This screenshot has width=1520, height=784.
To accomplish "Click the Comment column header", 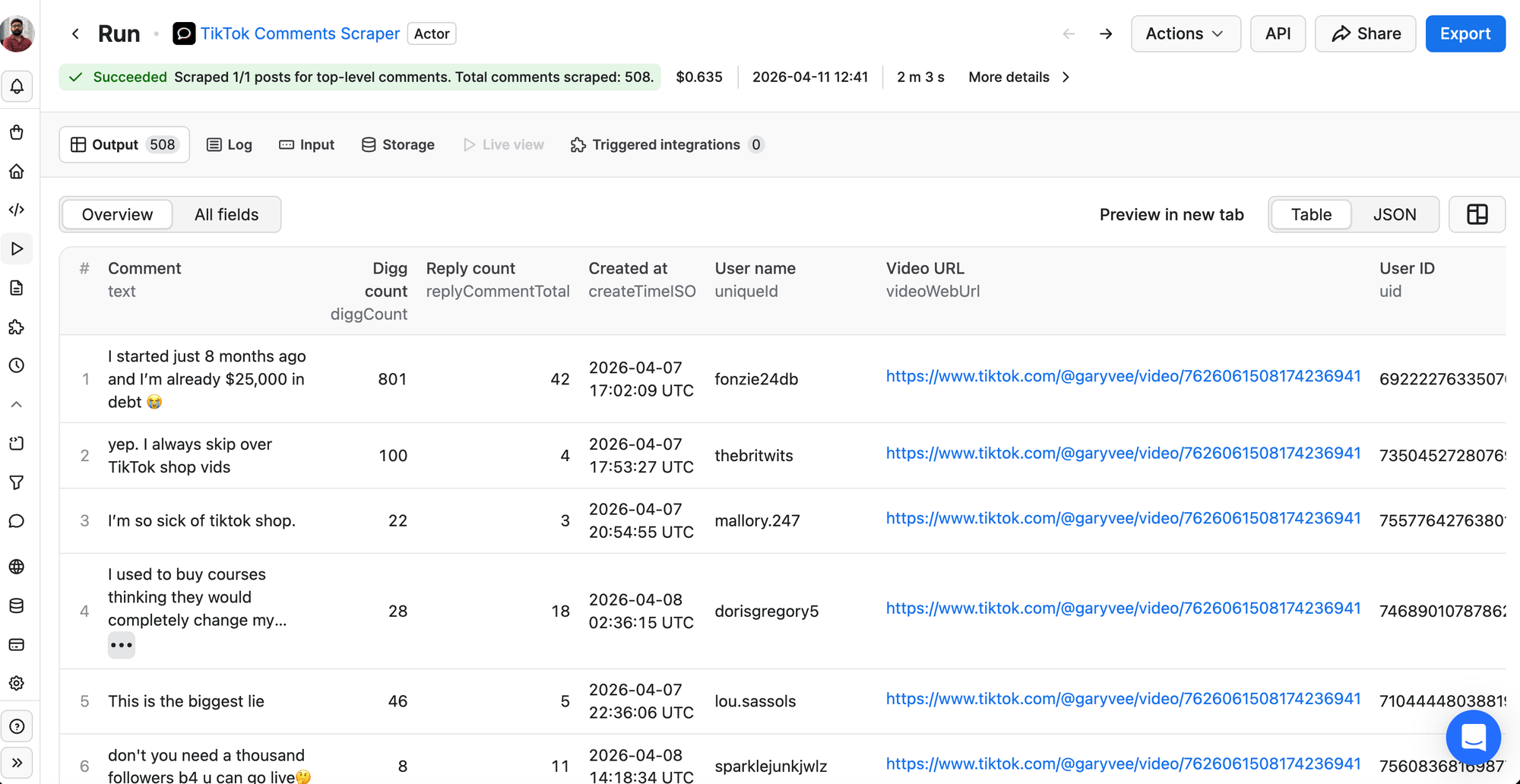I will (144, 268).
